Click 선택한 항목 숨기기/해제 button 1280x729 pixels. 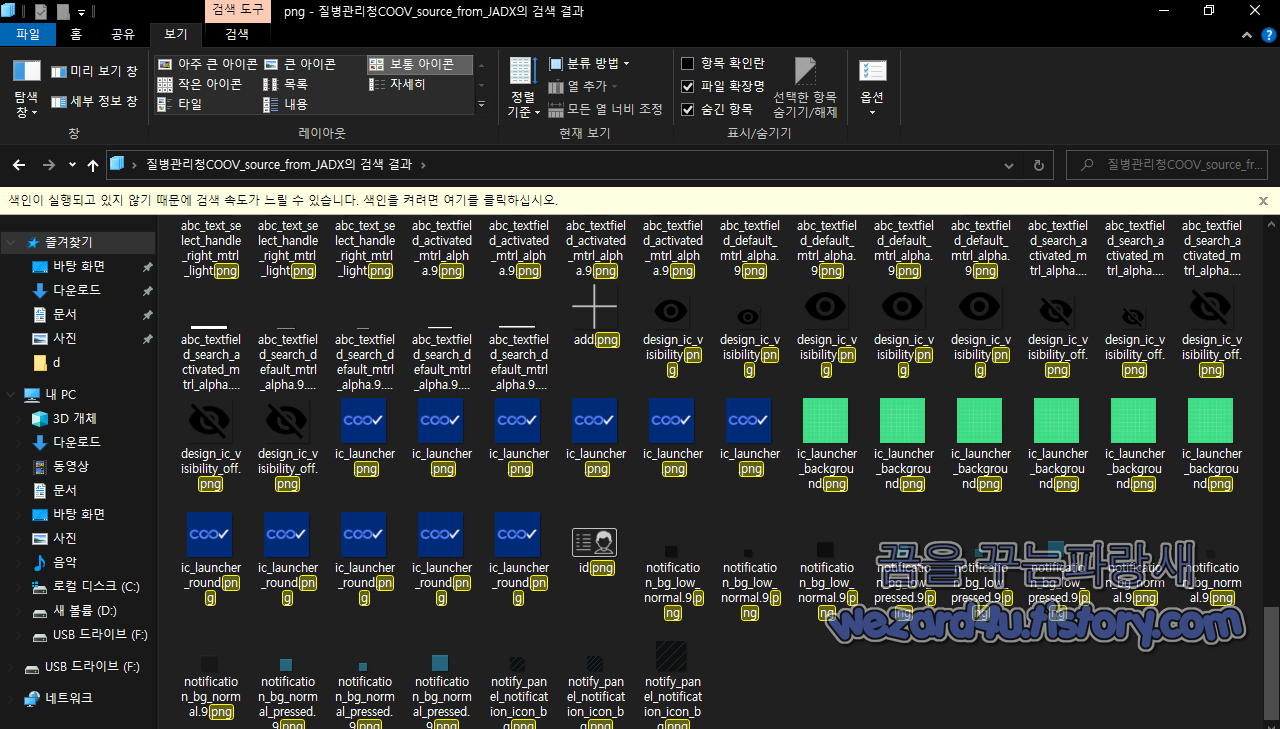(x=805, y=88)
